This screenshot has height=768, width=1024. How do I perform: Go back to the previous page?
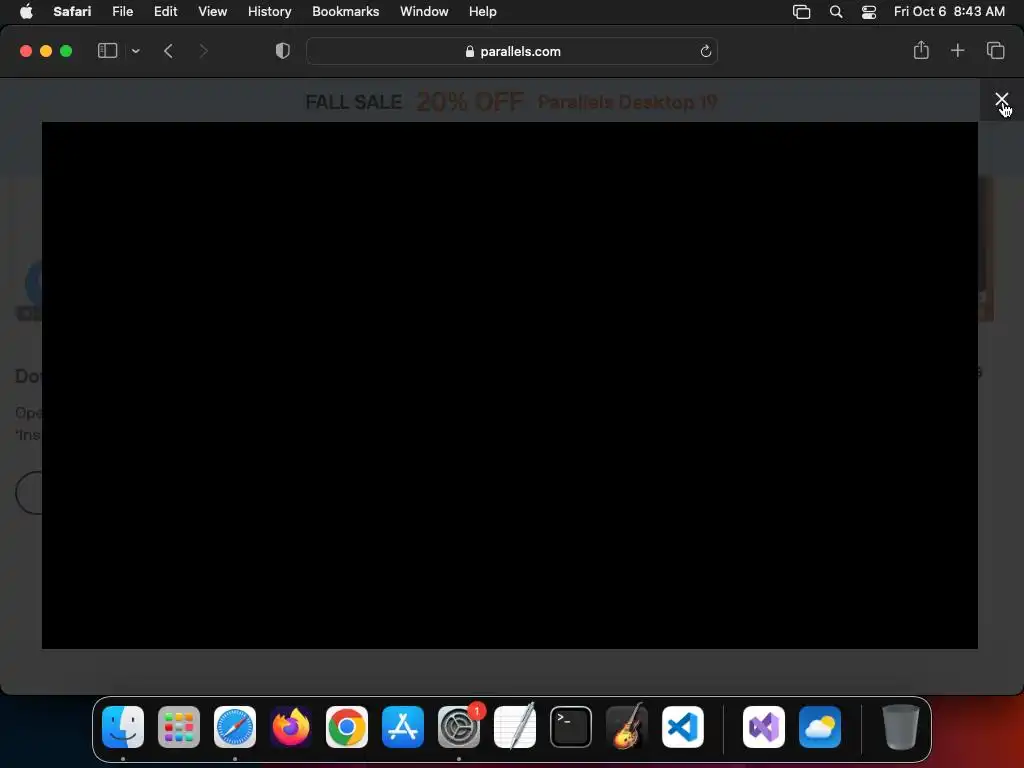(168, 51)
